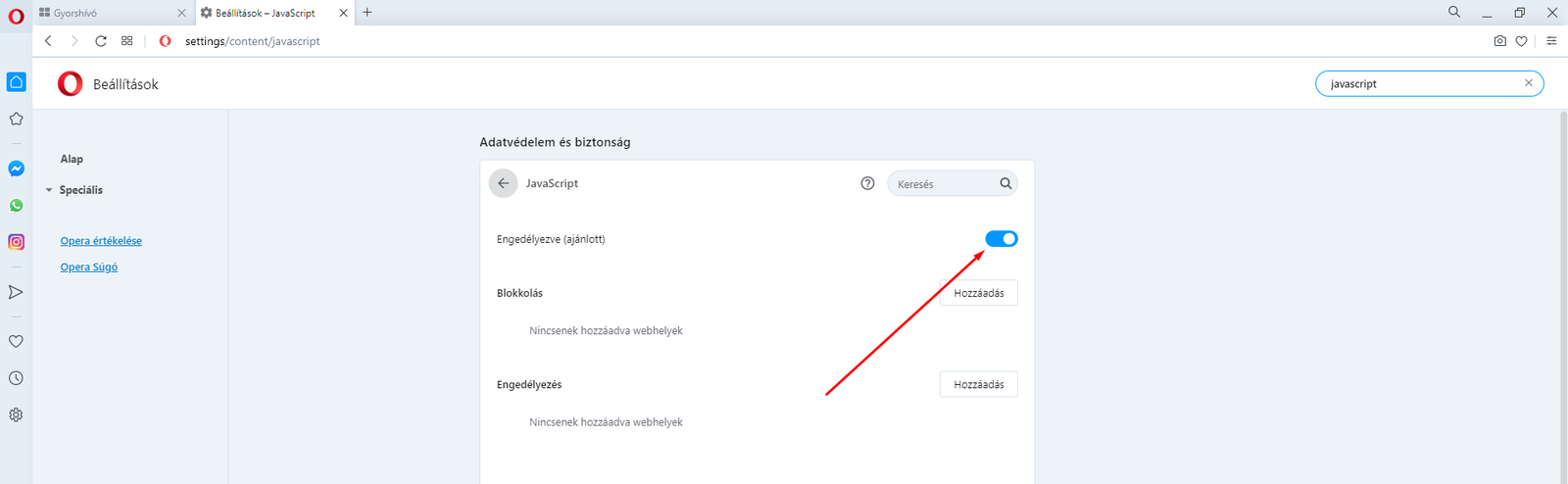Select Alap in the settings menu
1568x484 pixels.
(72, 159)
